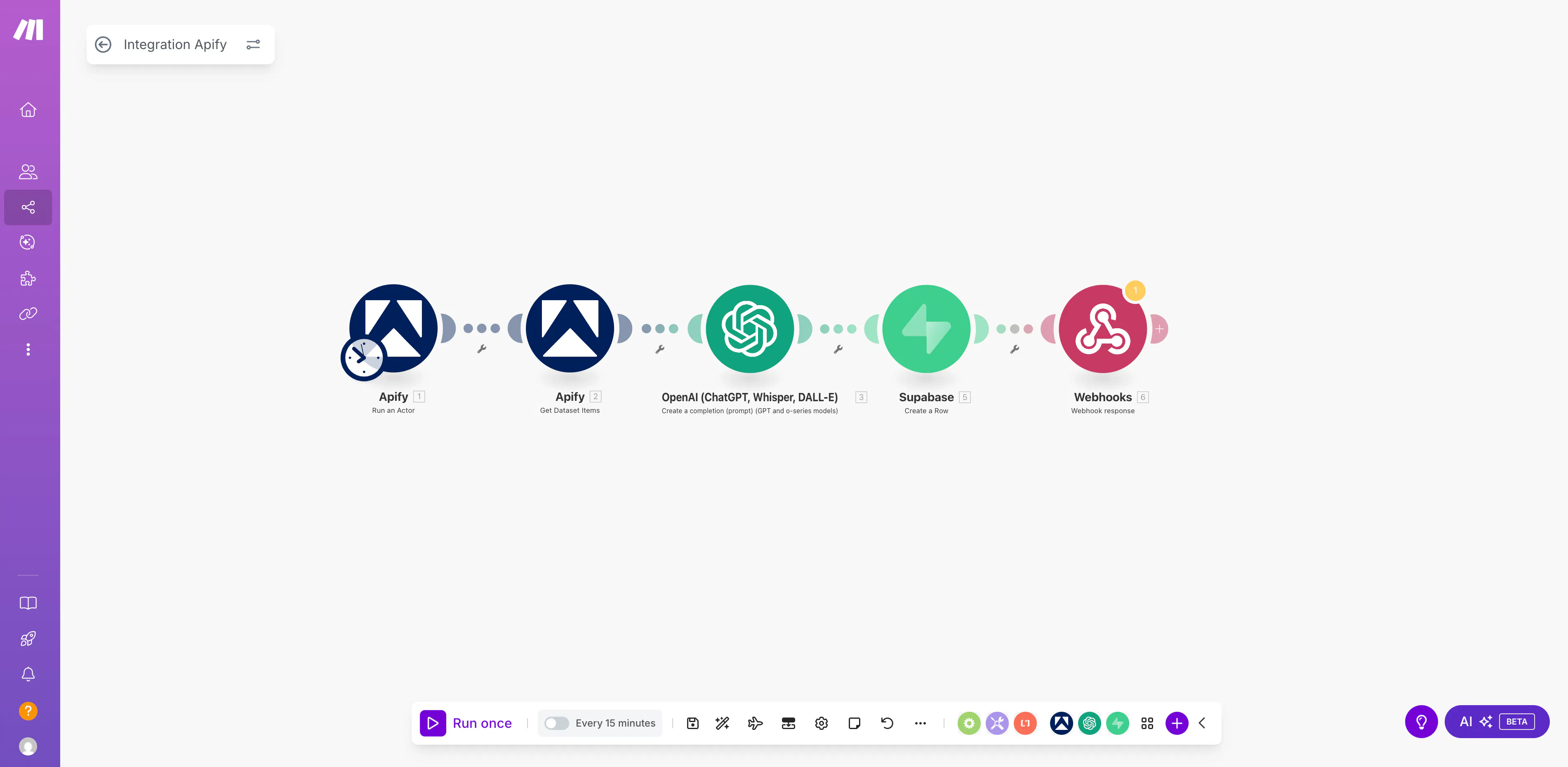Open Scenario settings gear in toolbar
The image size is (1568, 767).
[x=821, y=723]
